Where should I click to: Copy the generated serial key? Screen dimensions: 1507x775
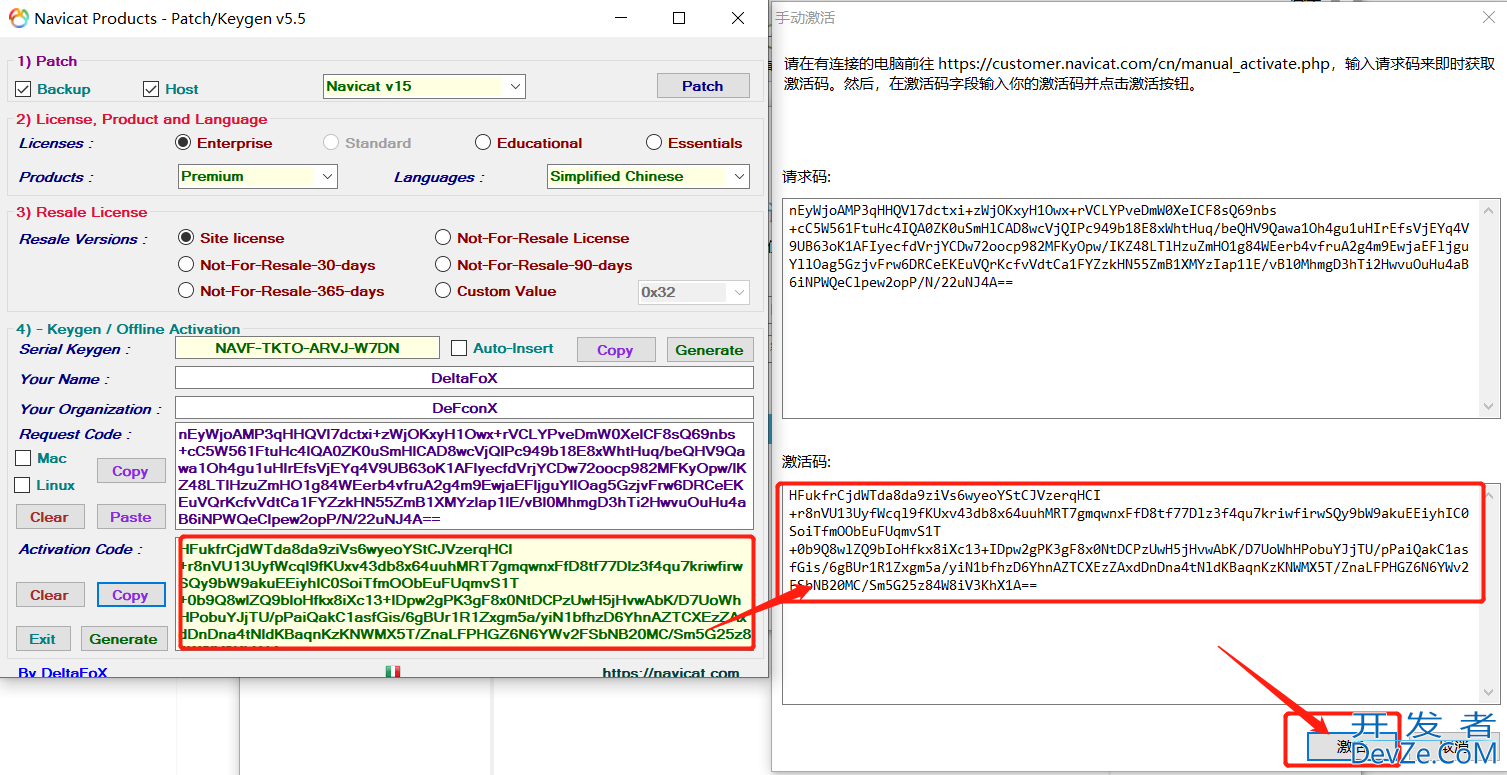pos(615,350)
